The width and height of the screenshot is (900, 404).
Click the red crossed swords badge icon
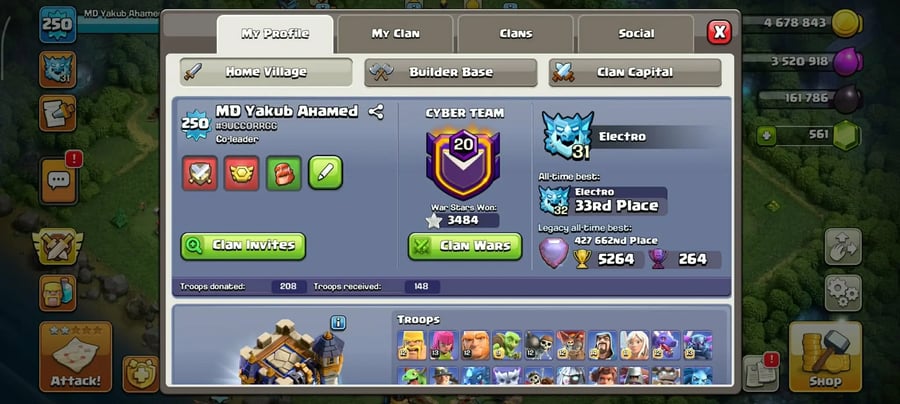point(200,173)
